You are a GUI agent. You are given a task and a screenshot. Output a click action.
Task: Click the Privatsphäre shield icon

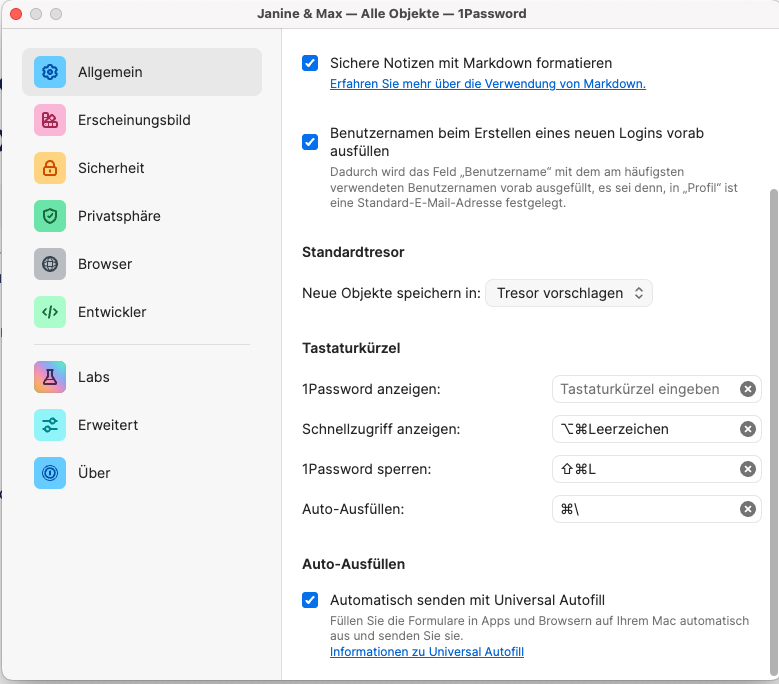[x=50, y=216]
